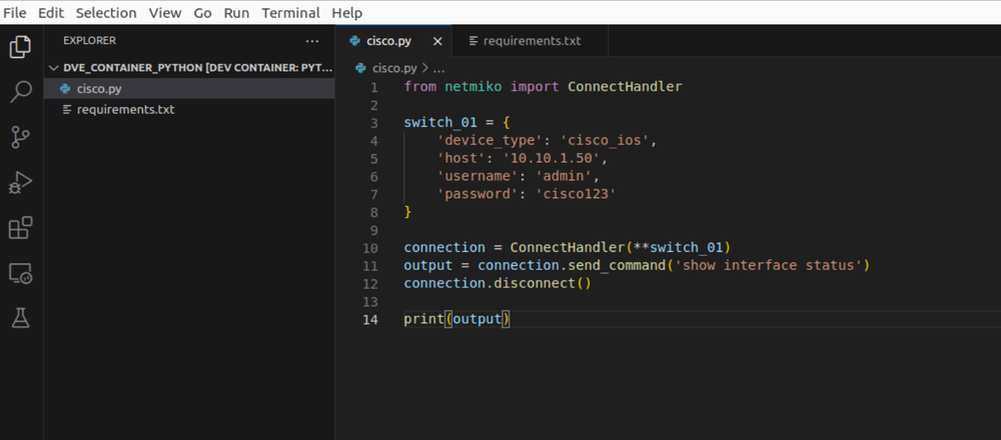Open the Testing flask icon

pos(20,317)
